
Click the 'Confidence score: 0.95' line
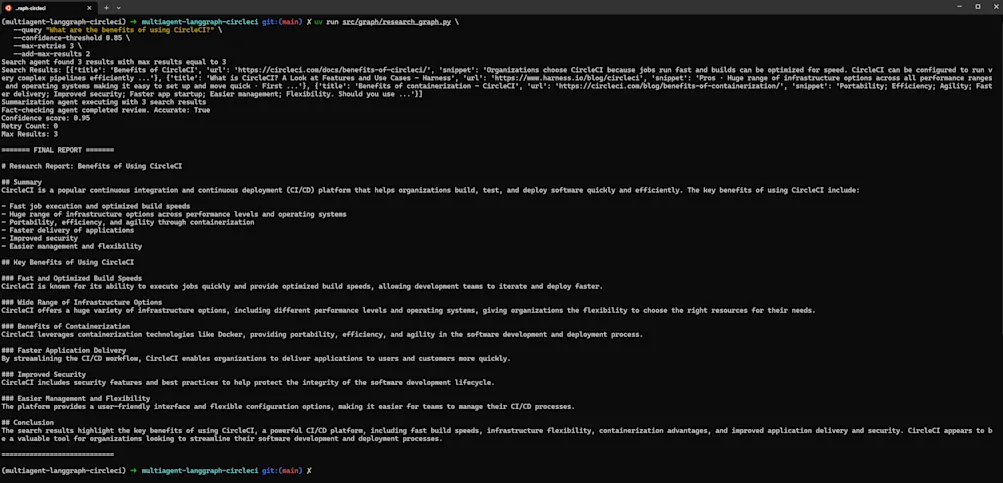pos(45,118)
